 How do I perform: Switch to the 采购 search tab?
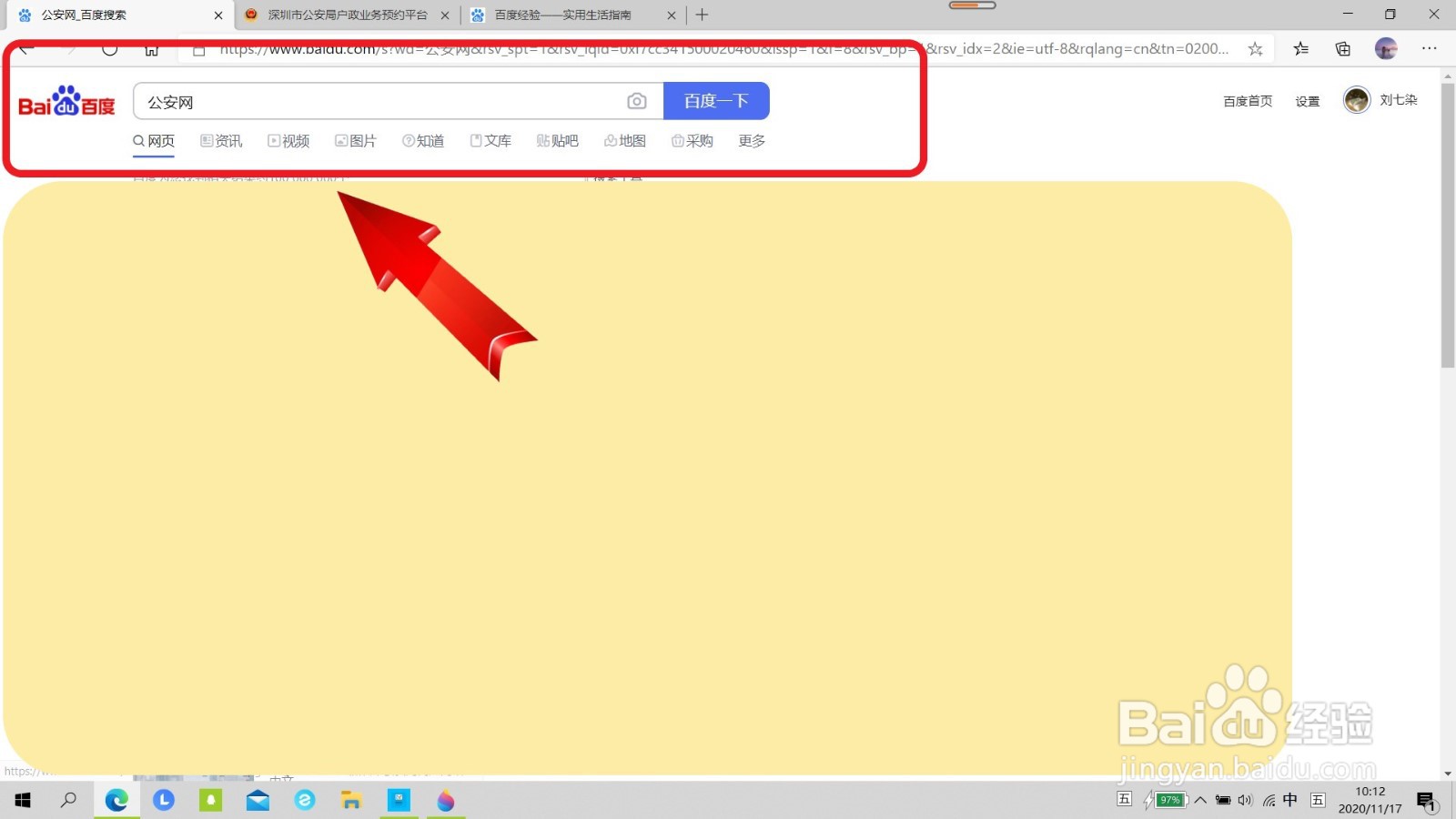coord(693,141)
